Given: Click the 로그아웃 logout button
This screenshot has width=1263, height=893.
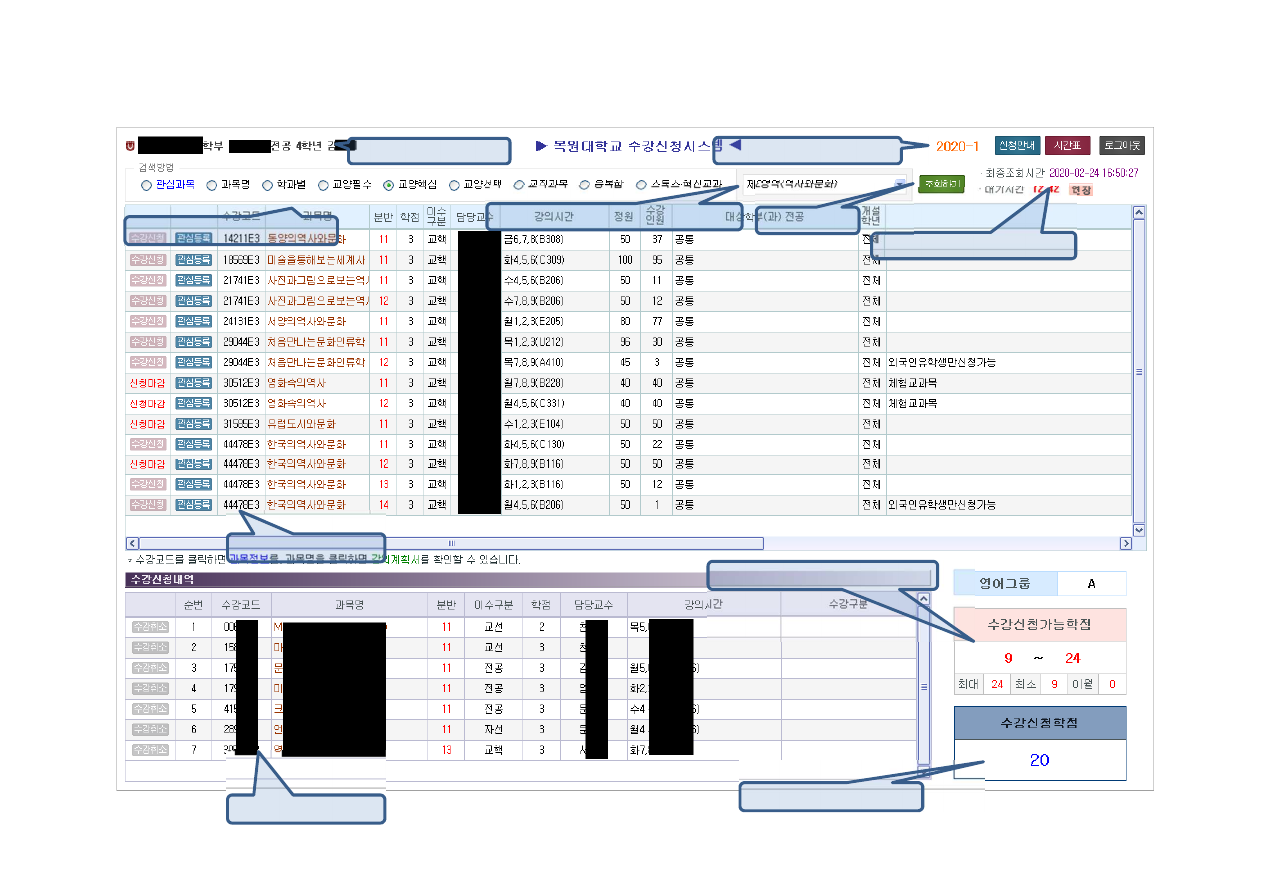Looking at the screenshot, I should coord(1121,146).
